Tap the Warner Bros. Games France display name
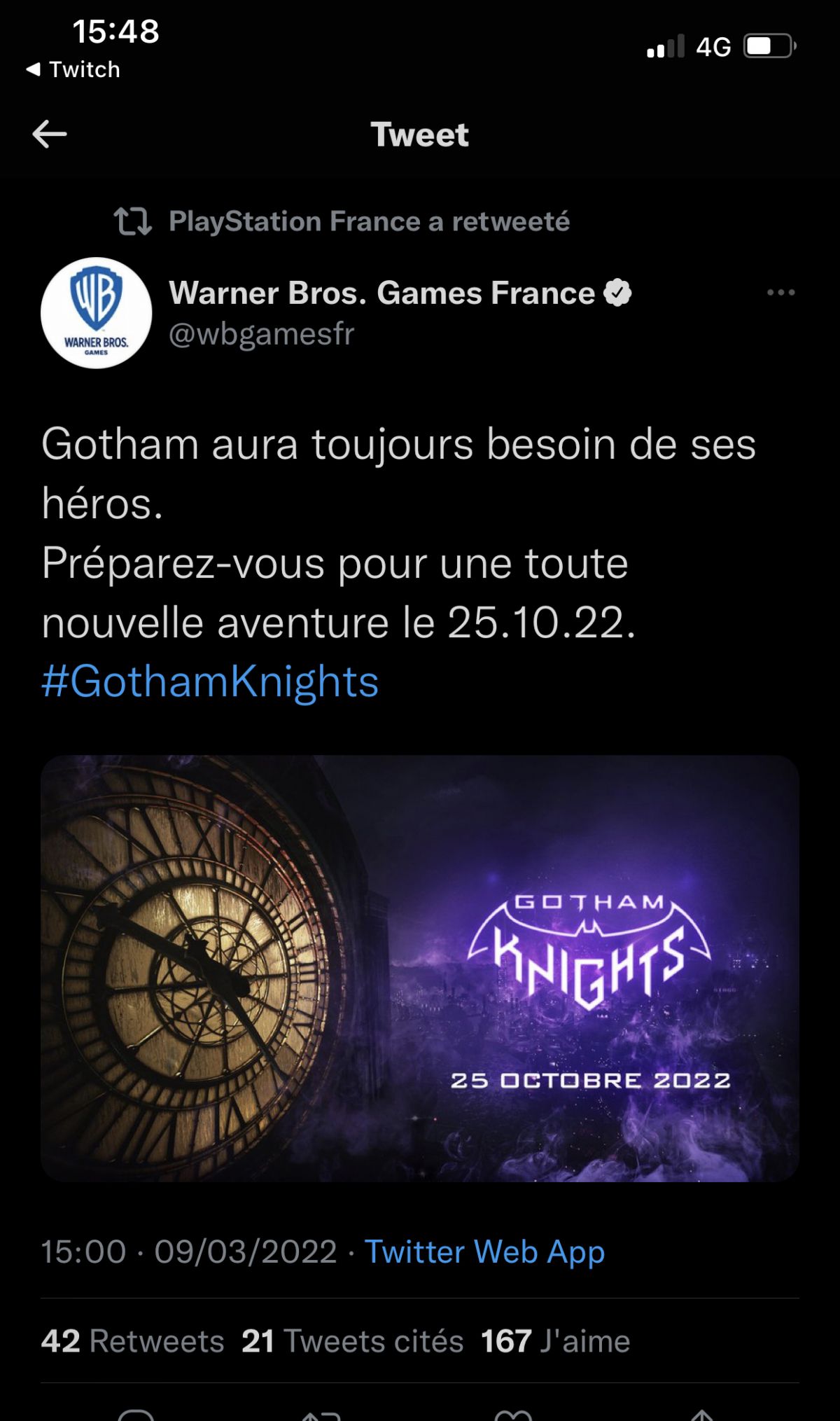The image size is (840, 1421). click(381, 293)
